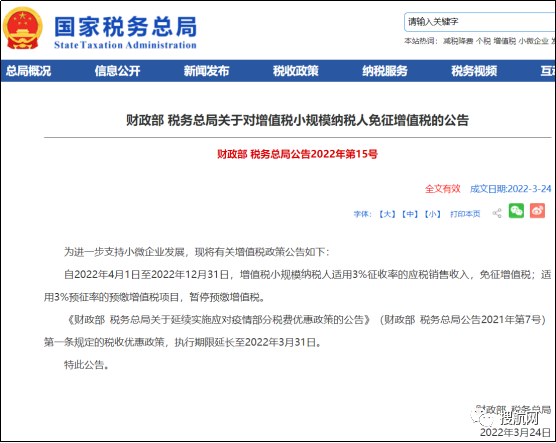
Task: Click the national emblem logo
Action: pyautogui.click(x=23, y=28)
